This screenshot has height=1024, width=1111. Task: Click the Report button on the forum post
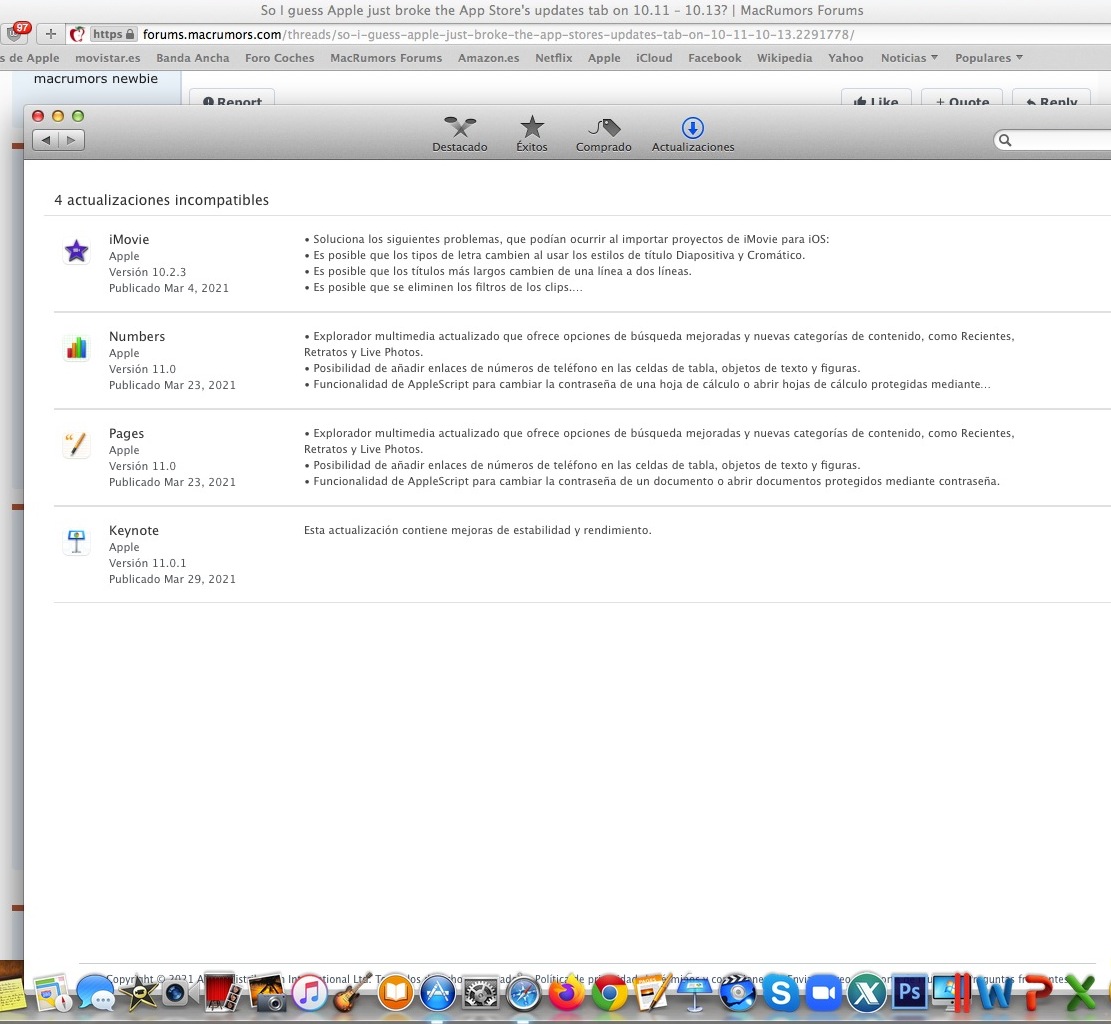pos(232,98)
